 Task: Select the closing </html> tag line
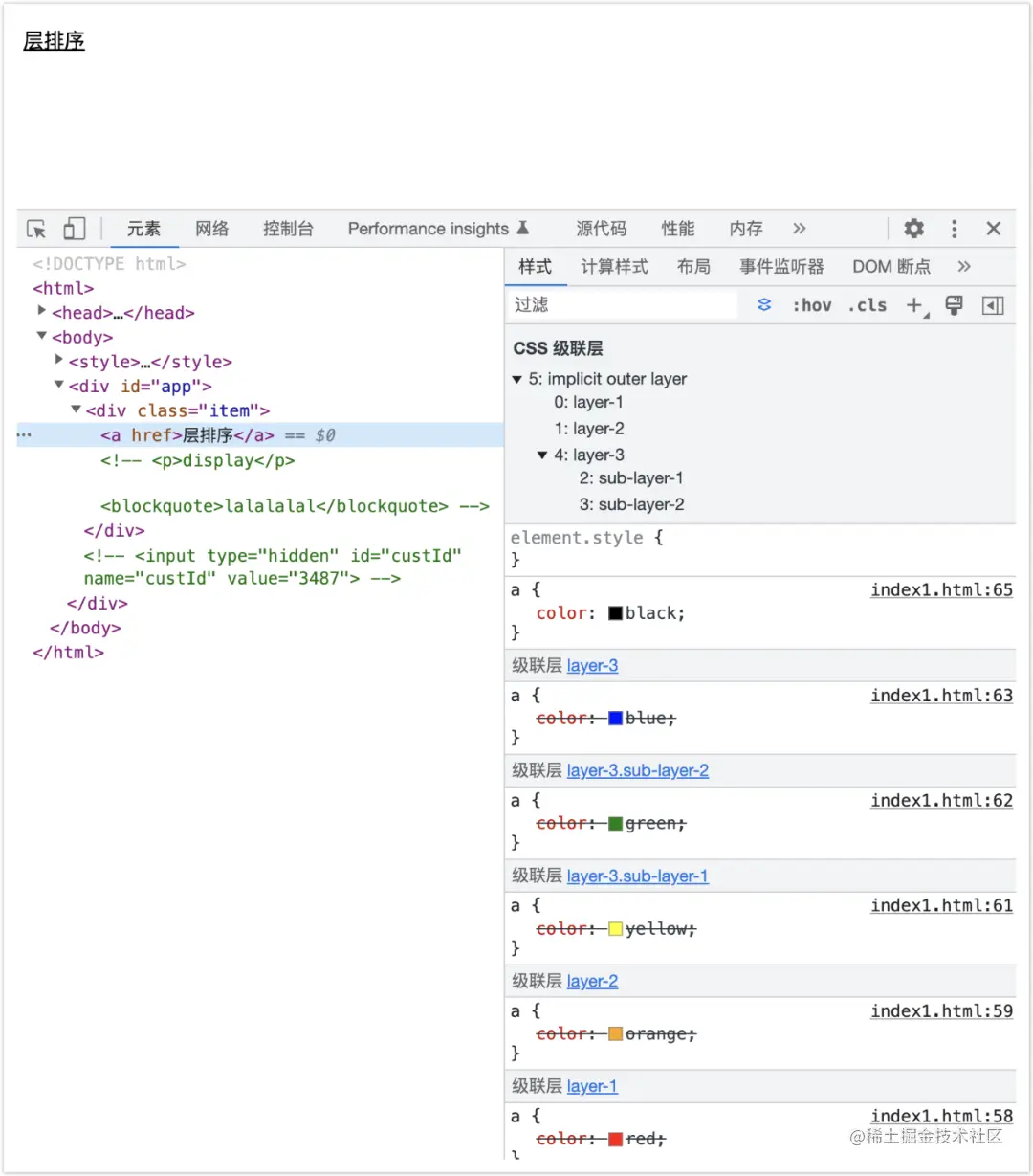pos(68,653)
